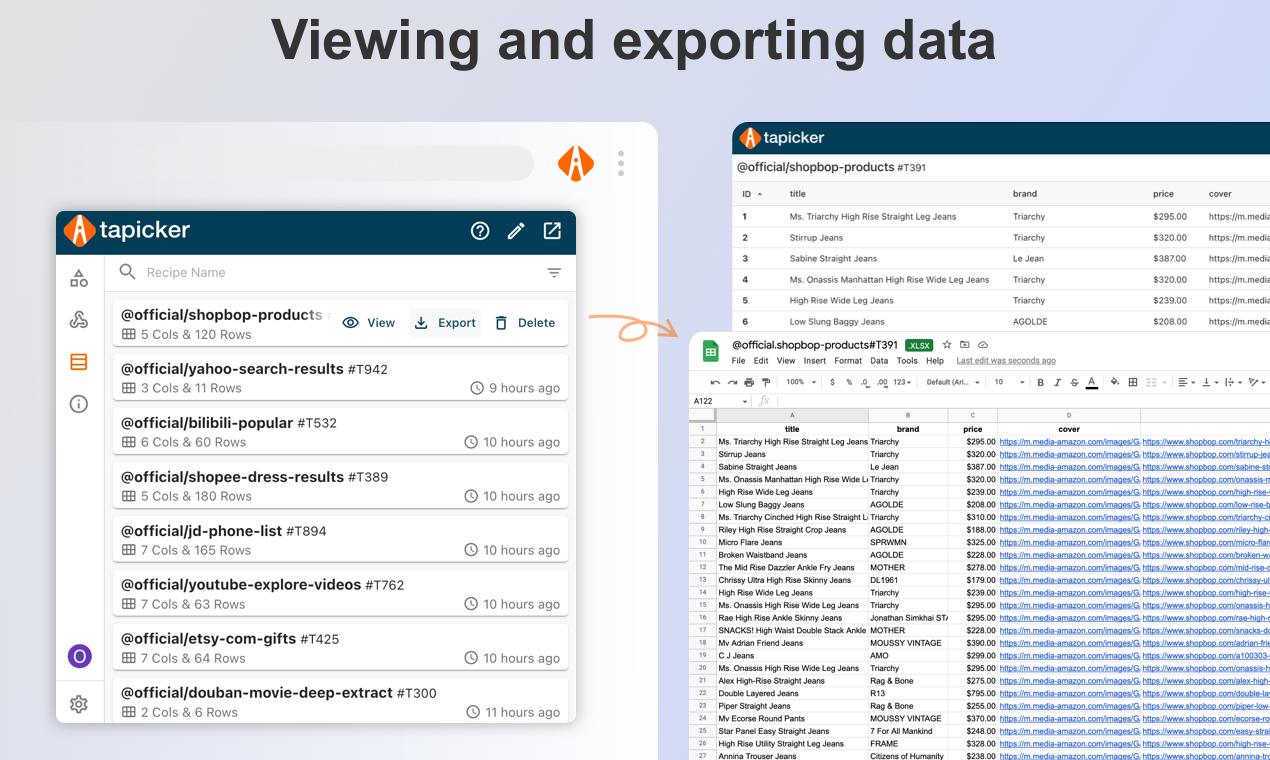This screenshot has height=760, width=1270.
Task: Open @official/yahoo-search-results #T942 entry
Action: [340, 378]
